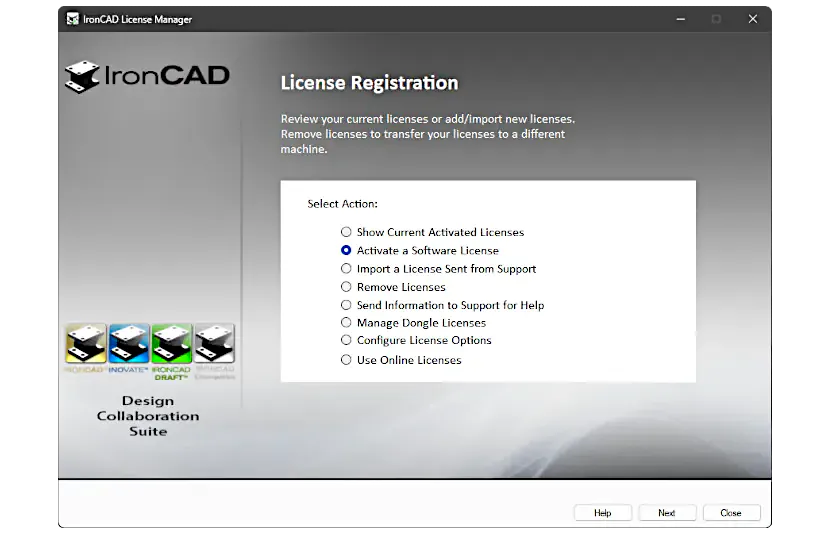Click the License Registration heading
831x535 pixels.
coord(369,83)
